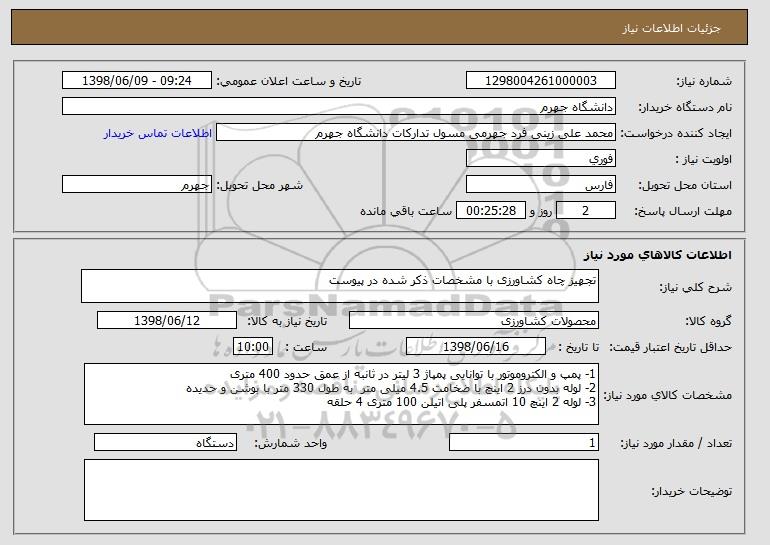770x545 pixels.
Task: Click the remaining time field 00:25:28
Action: tap(491, 211)
